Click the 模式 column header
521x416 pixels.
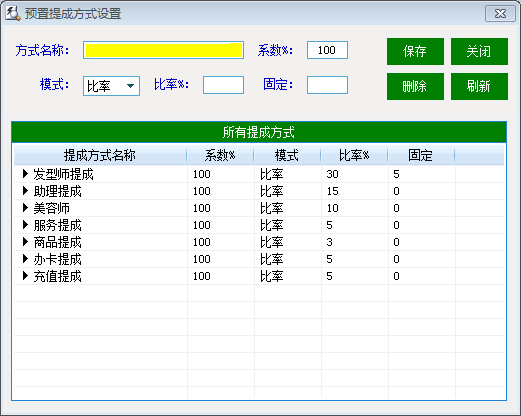[x=287, y=155]
